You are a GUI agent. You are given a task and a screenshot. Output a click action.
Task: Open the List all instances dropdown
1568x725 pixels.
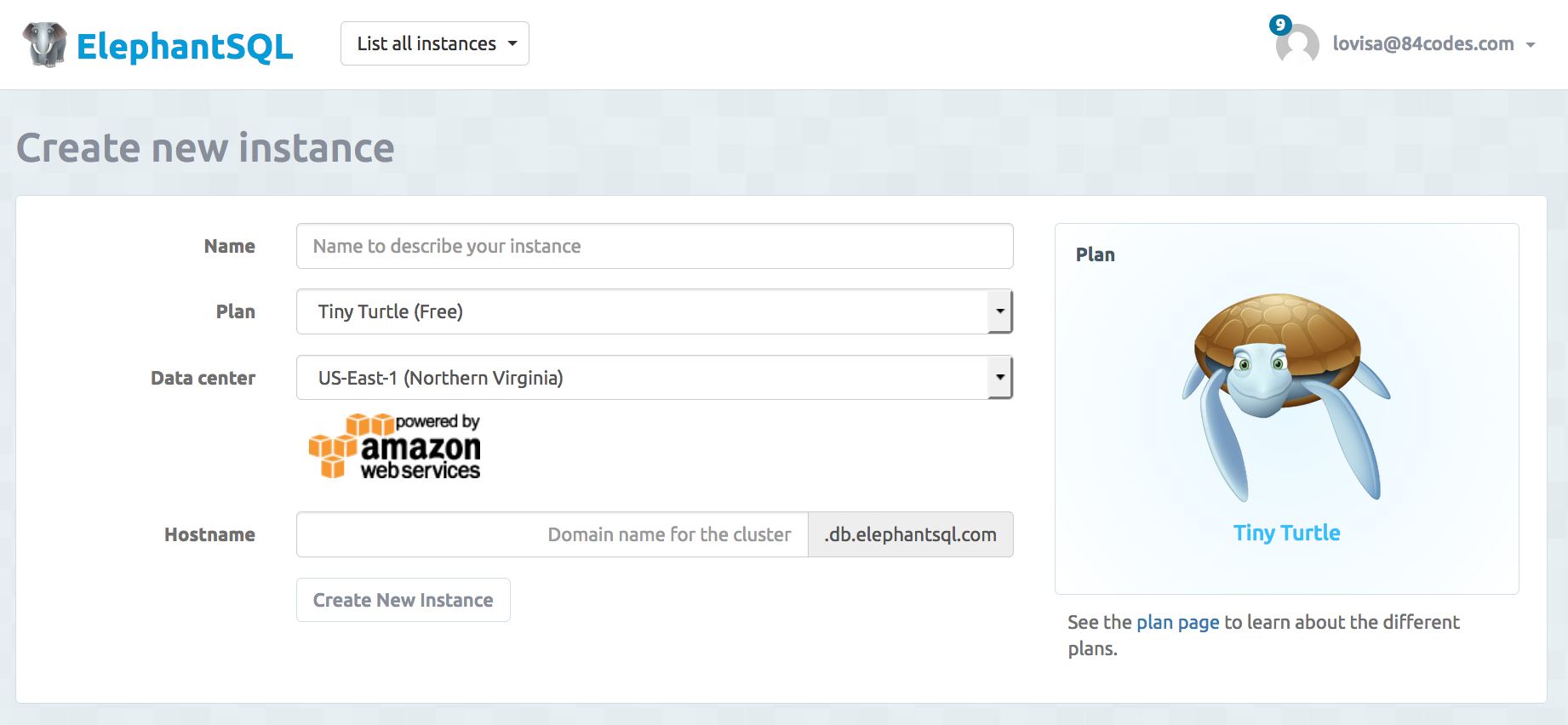(435, 43)
